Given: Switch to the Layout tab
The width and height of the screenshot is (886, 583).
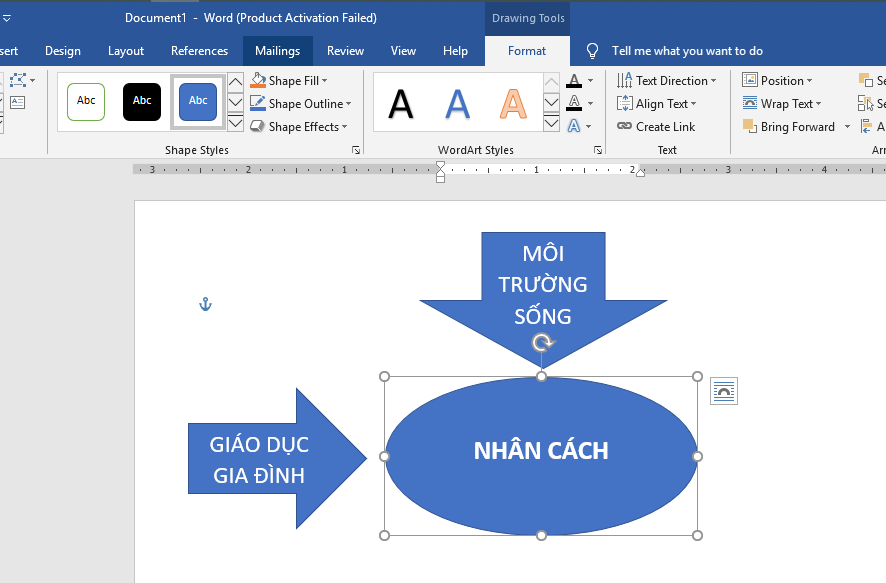Looking at the screenshot, I should pos(126,51).
